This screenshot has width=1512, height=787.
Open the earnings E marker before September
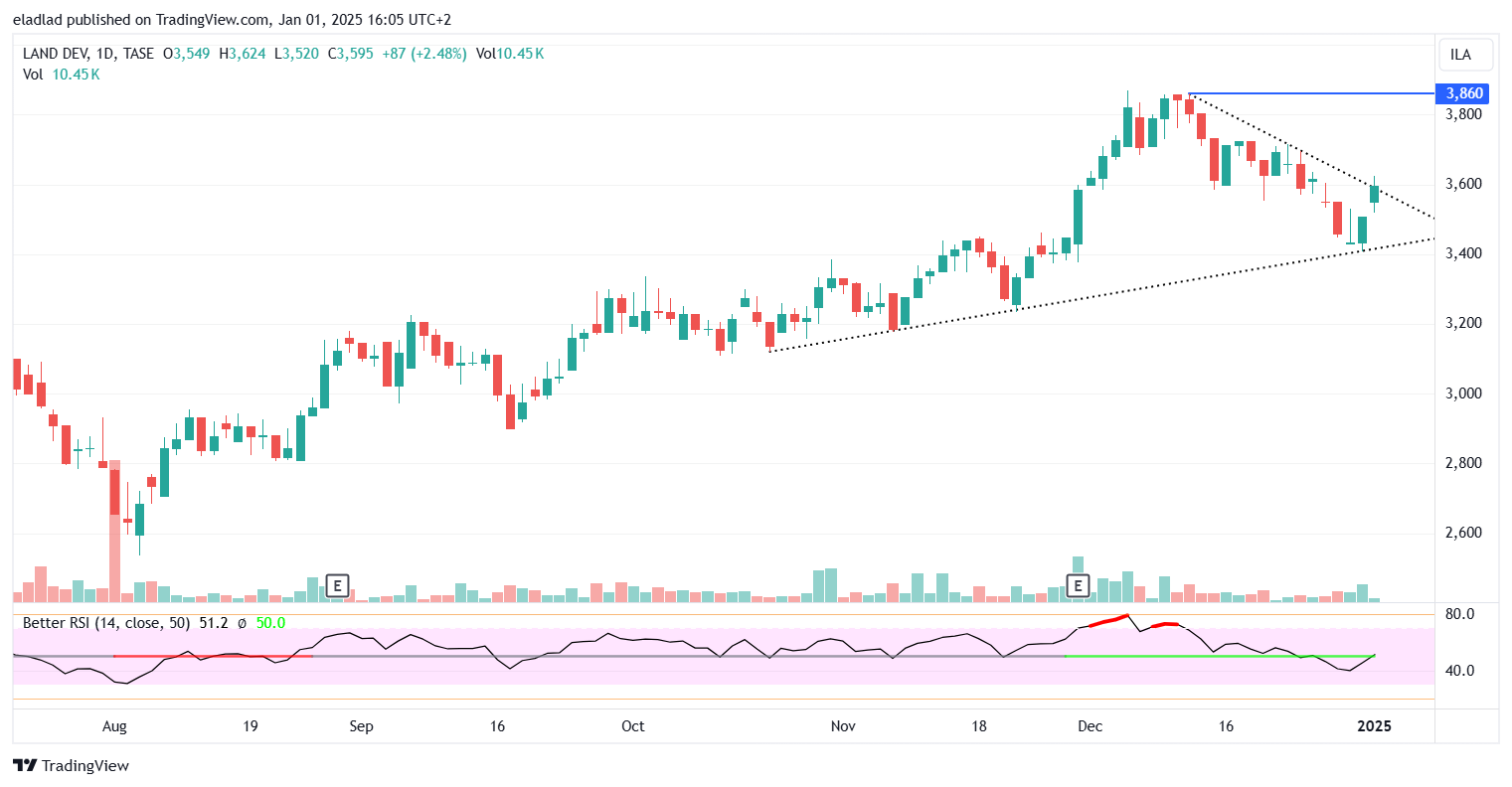[337, 586]
